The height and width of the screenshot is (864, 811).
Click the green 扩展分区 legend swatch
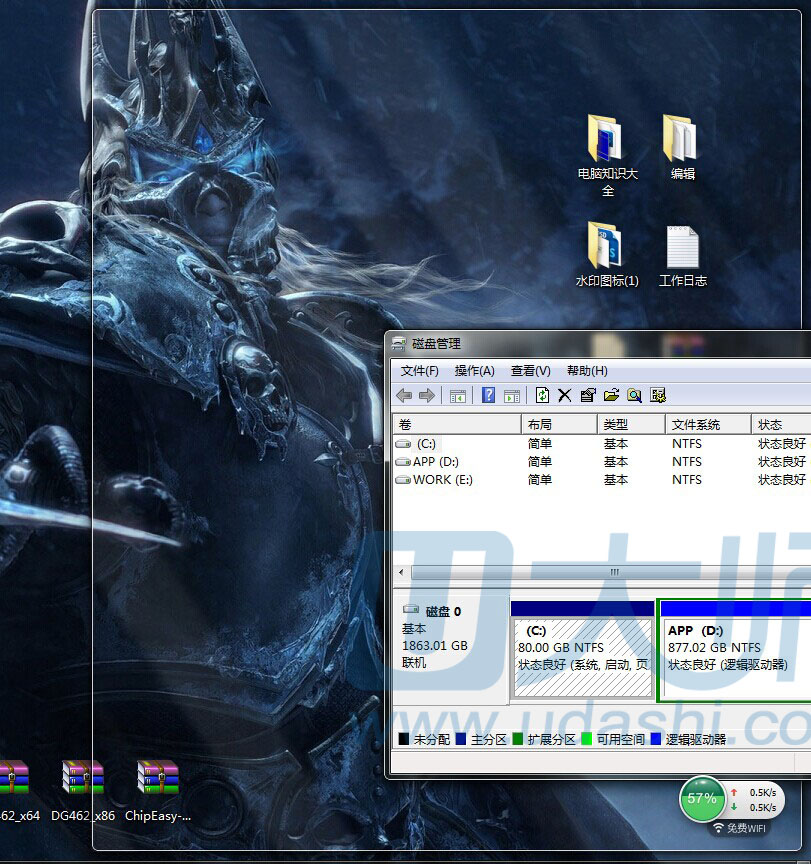(517, 739)
